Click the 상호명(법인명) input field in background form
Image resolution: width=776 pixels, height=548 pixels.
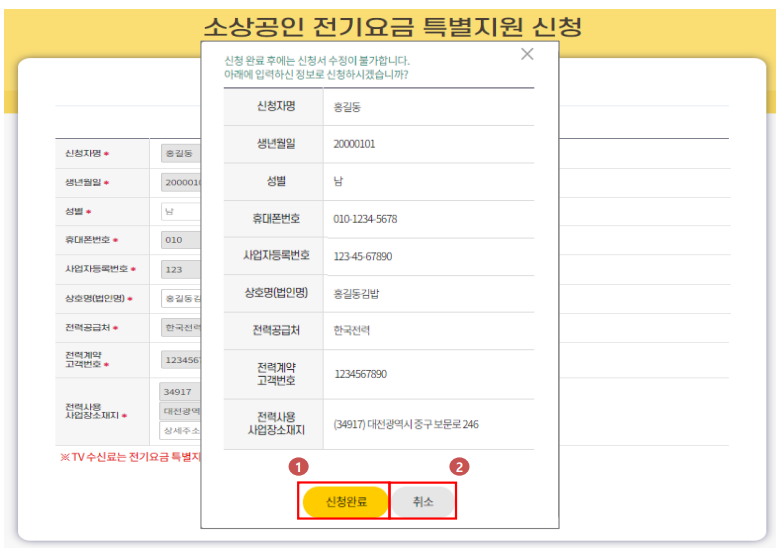[x=181, y=299]
